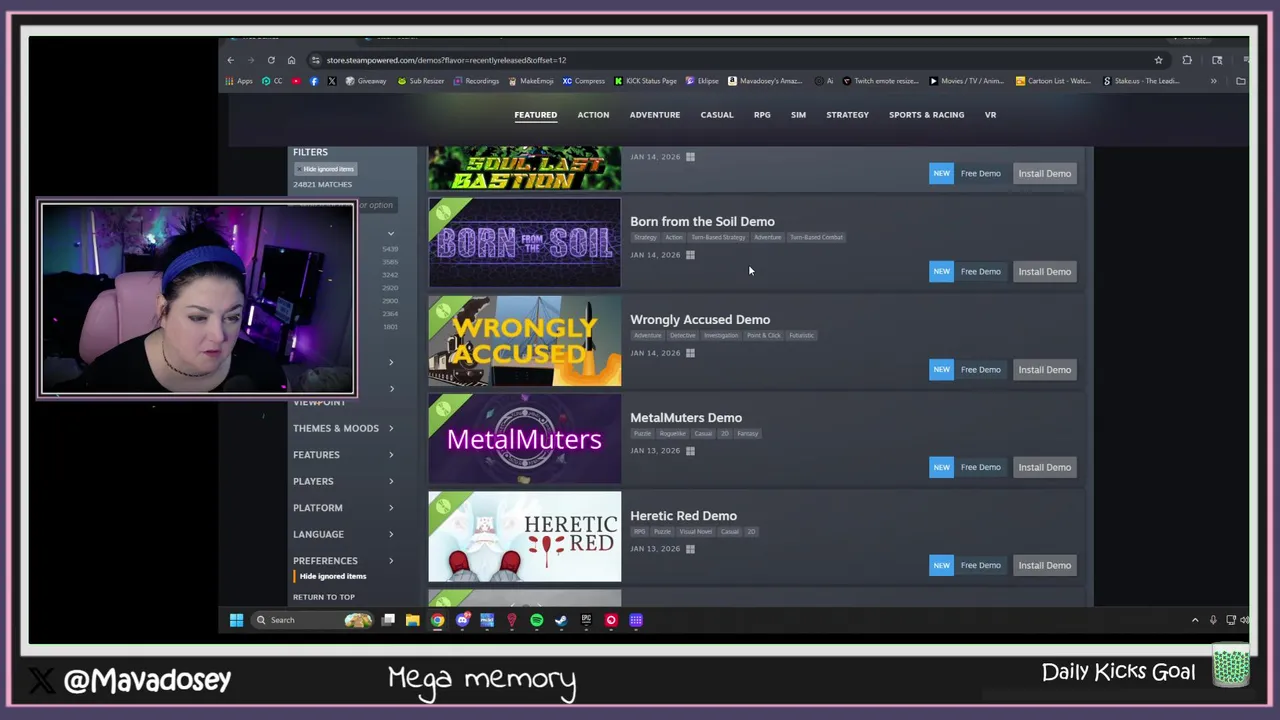The height and width of the screenshot is (720, 1280).
Task: Open the Apps bookmark shortcut
Action: coord(239,81)
